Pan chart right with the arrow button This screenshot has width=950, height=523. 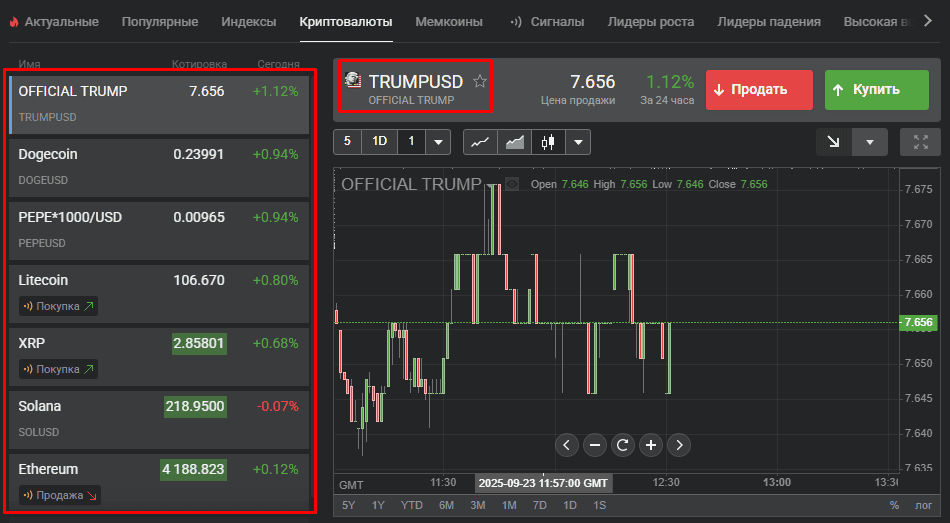click(679, 445)
